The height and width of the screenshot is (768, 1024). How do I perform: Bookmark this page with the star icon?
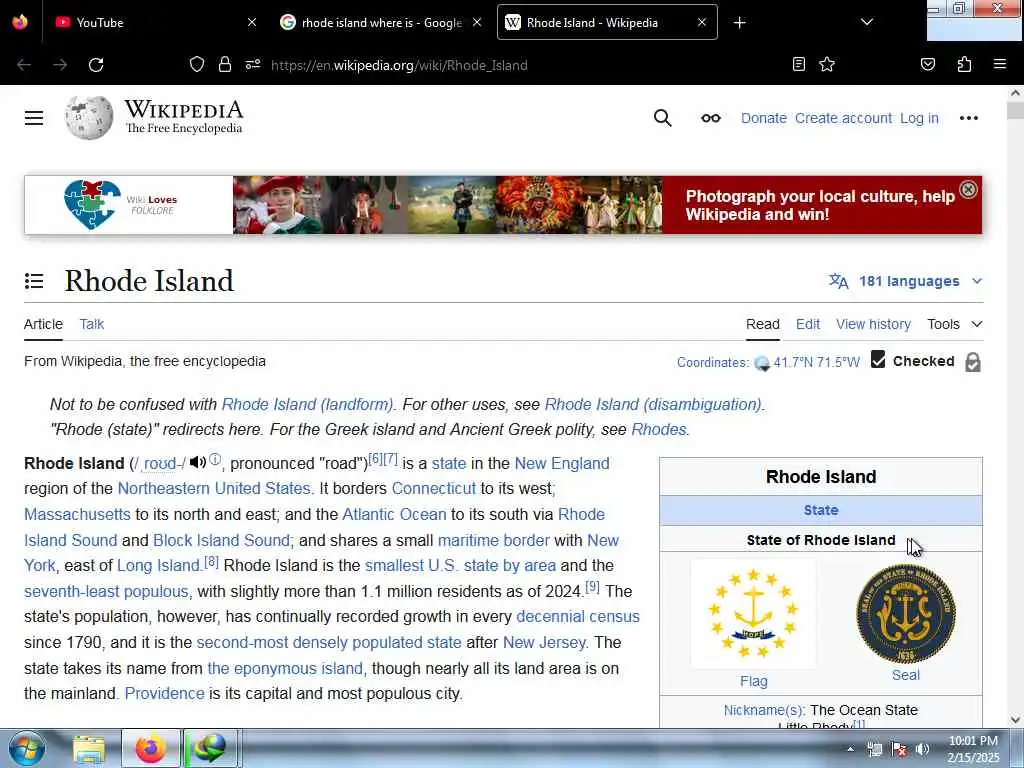coord(827,64)
